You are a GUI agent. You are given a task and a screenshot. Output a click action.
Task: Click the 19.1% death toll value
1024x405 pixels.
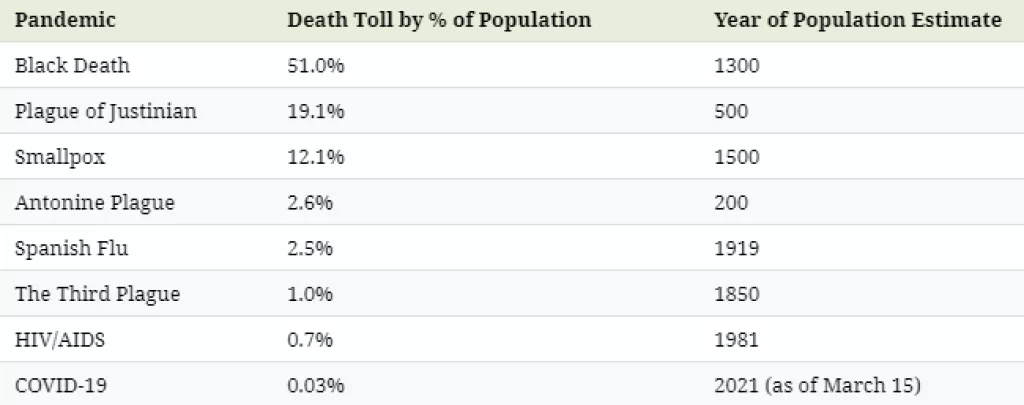[x=315, y=112]
